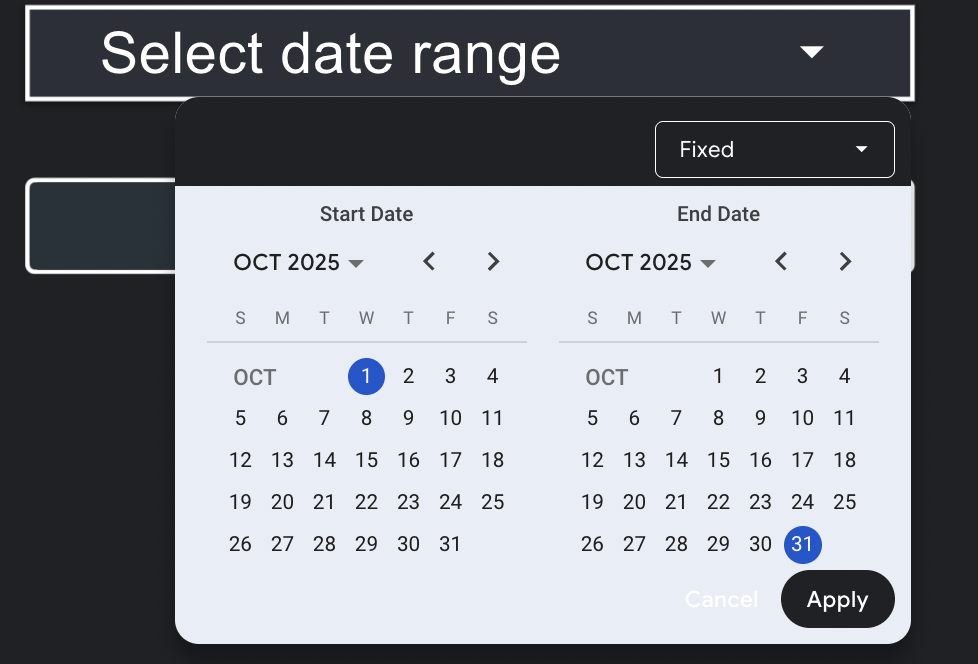Go to next month on Start Date calendar
This screenshot has width=978, height=664.
point(493,262)
